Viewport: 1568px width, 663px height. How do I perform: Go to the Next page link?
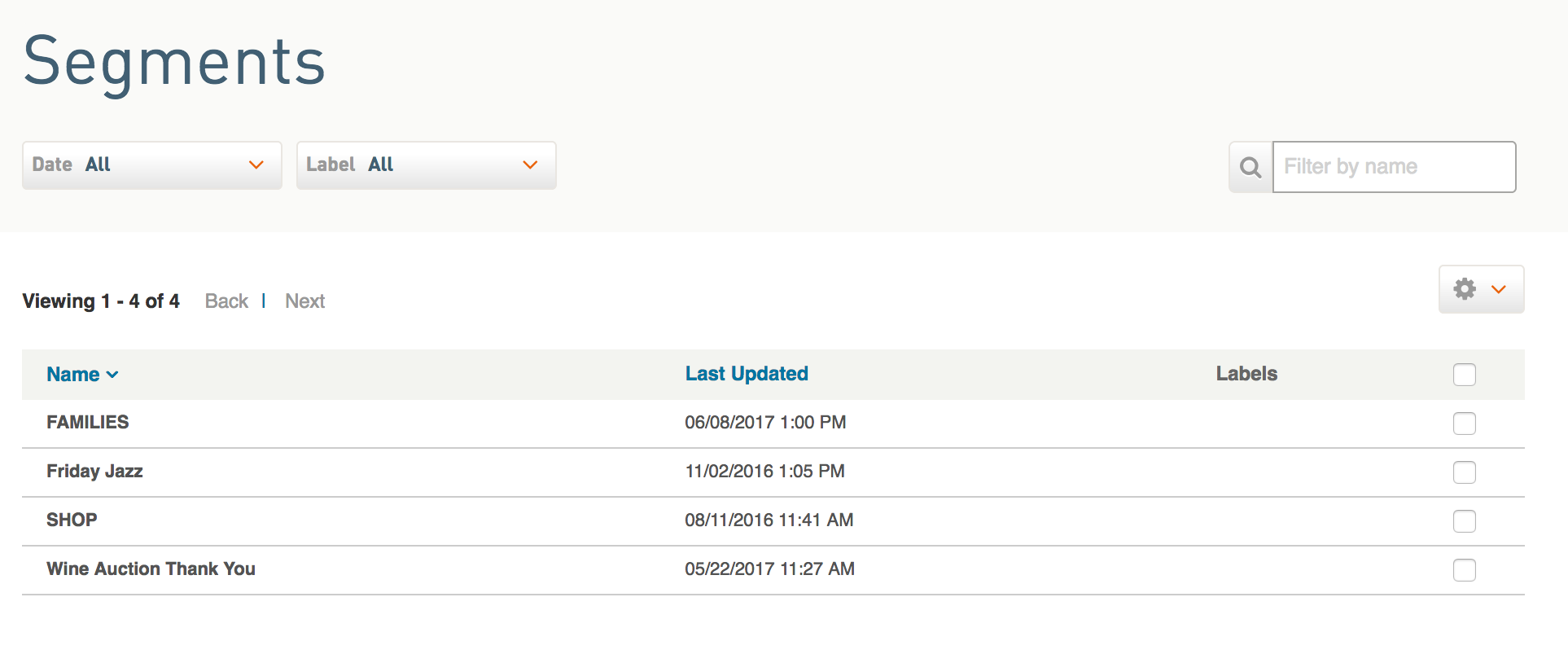304,301
